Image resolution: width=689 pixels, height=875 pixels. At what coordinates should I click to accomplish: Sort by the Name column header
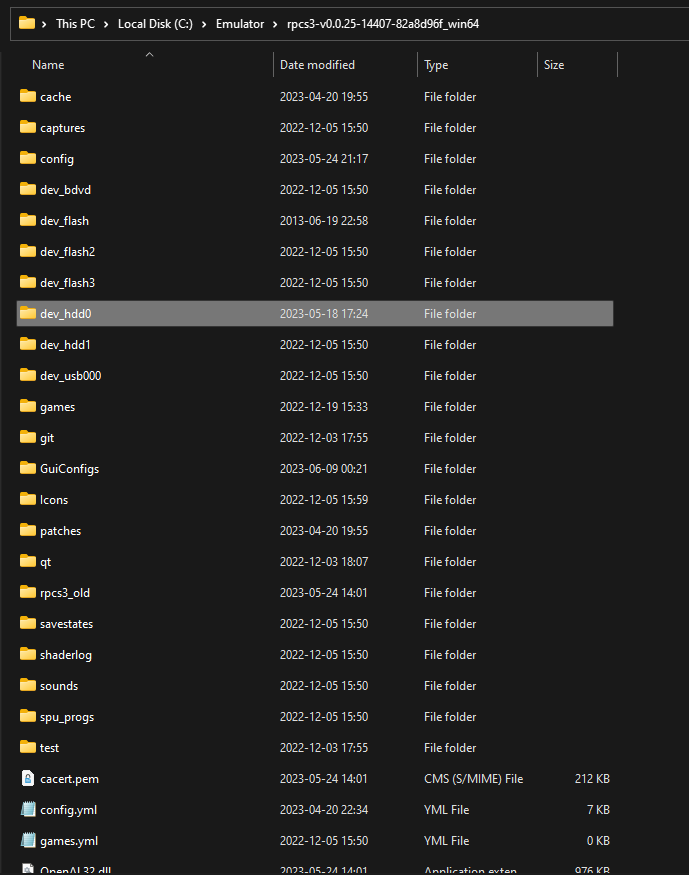click(48, 65)
